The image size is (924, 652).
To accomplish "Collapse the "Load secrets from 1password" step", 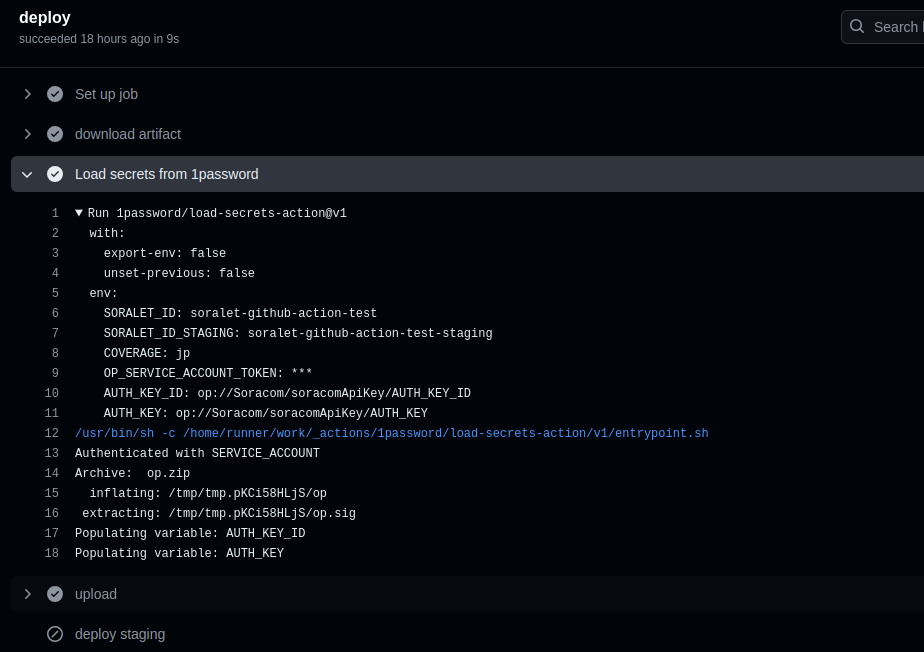I will coord(27,174).
